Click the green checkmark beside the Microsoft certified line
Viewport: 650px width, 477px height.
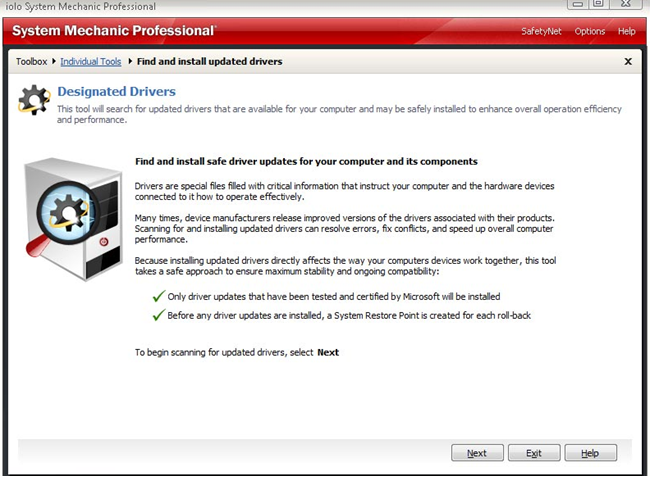(159, 296)
